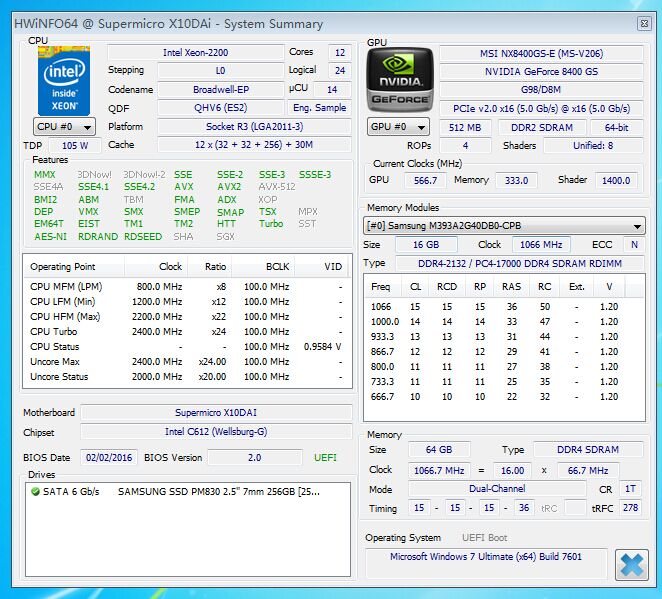The image size is (662, 599).
Task: Click the Eng. Sample field
Action: click(319, 108)
